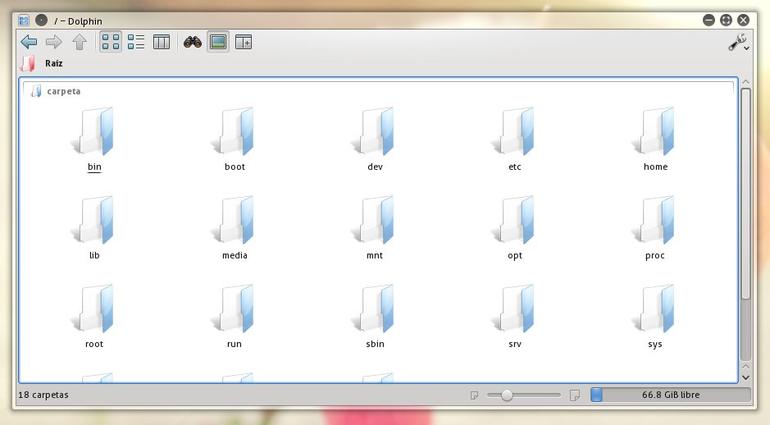
Task: Click the scrollbar up arrow at top
Action: point(746,82)
